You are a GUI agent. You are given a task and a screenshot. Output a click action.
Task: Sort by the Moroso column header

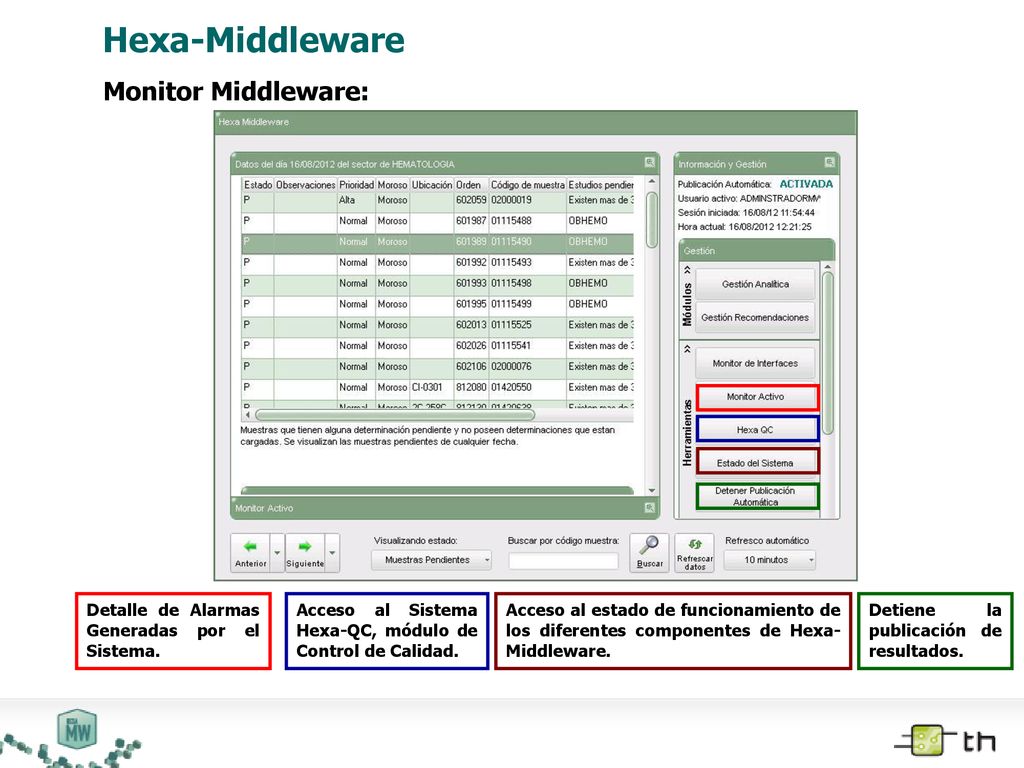coord(392,185)
